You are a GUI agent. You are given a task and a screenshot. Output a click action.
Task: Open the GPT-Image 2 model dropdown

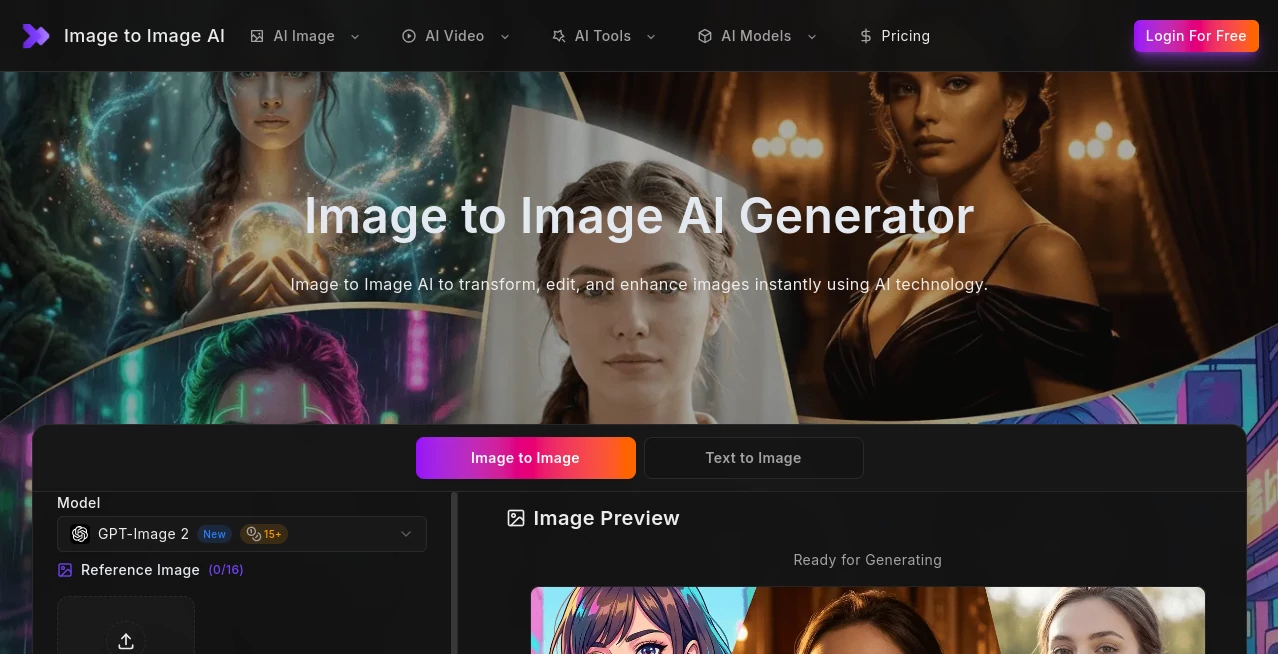(x=242, y=534)
